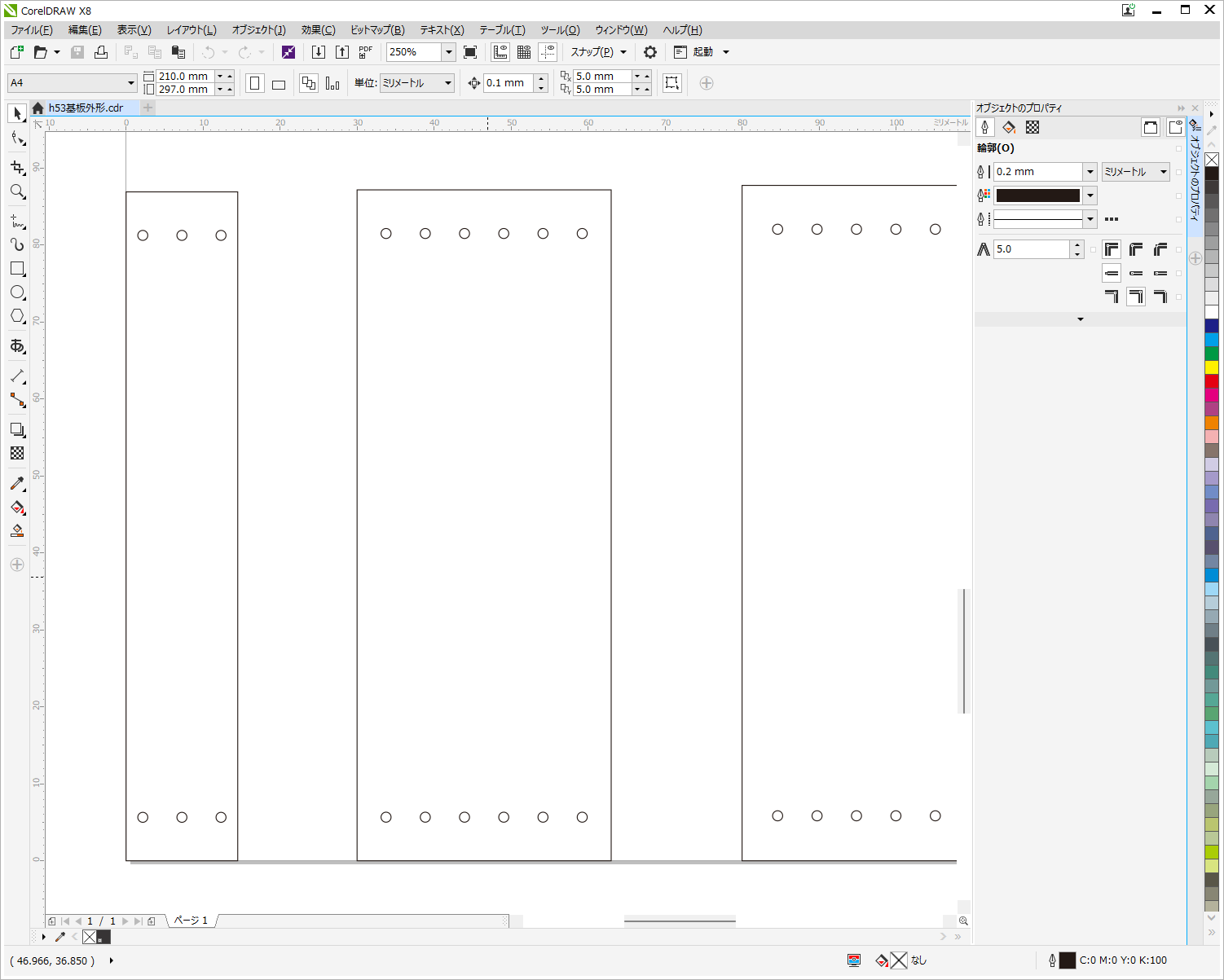The image size is (1224, 980).
Task: Click the no-color swatch in palette
Action: 1212,160
